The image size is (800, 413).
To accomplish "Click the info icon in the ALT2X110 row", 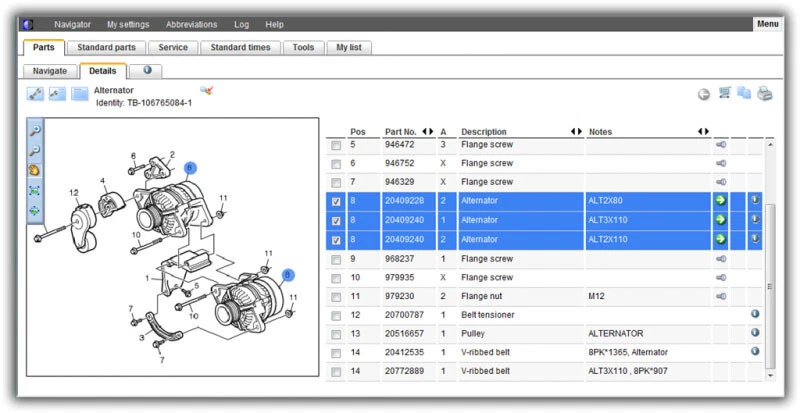I will (x=756, y=238).
